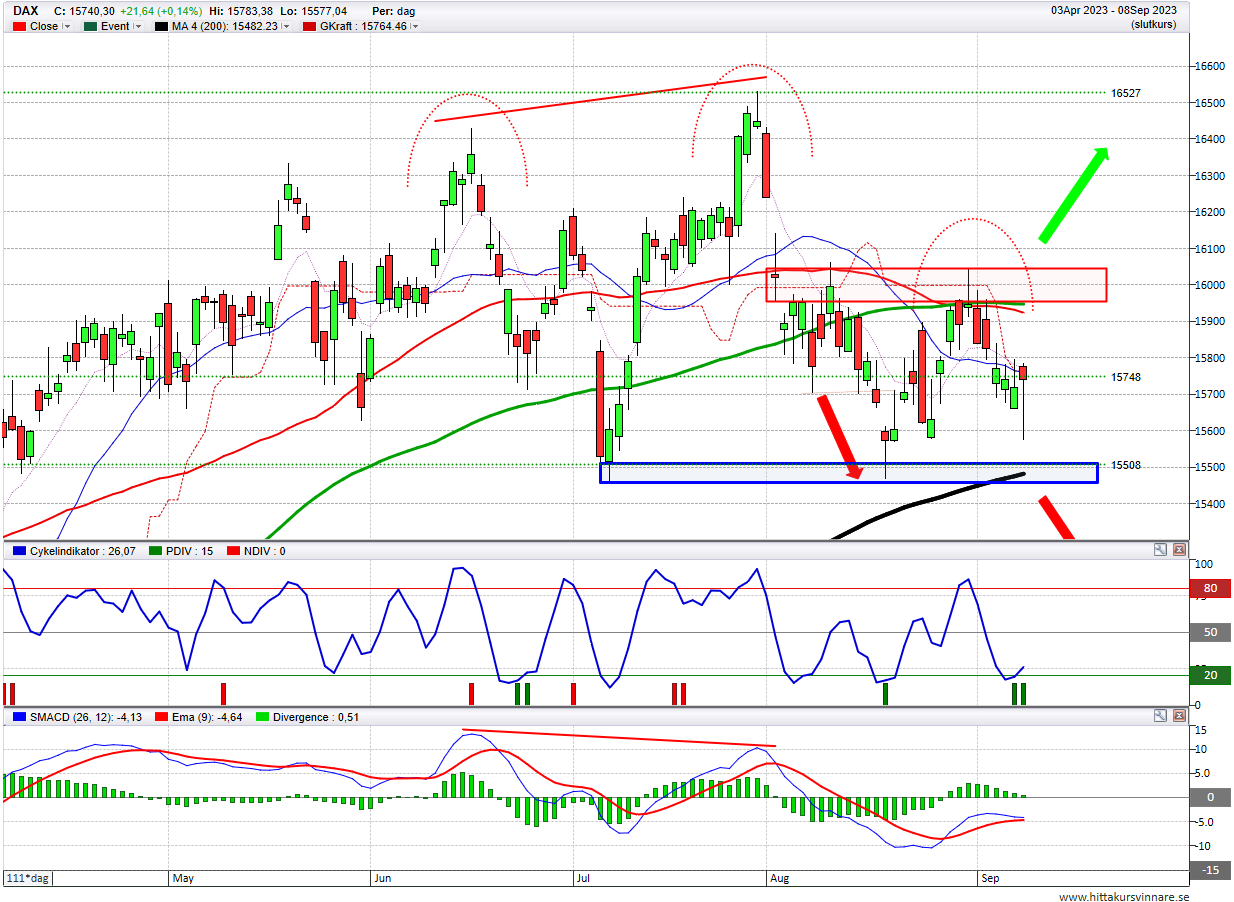The height and width of the screenshot is (902, 1234).
Task: Expand the Close series dropdown arrow
Action: (x=67, y=27)
